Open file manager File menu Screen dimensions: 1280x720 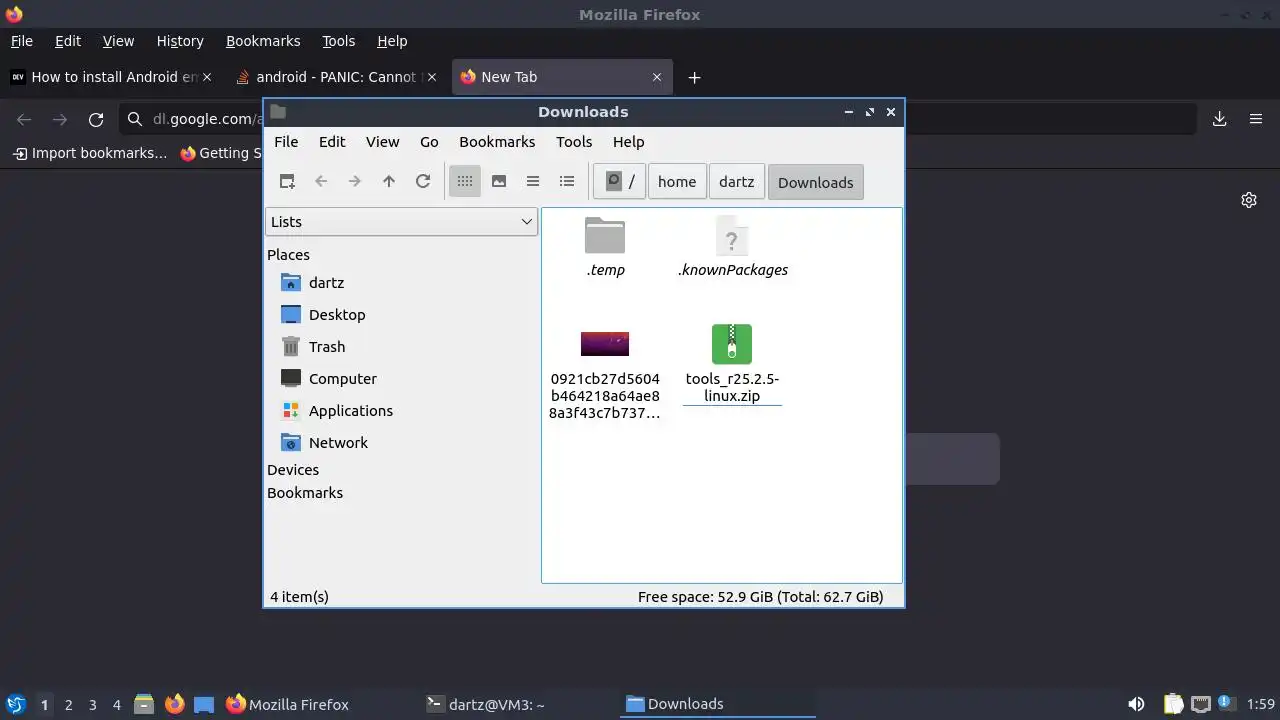tap(286, 142)
